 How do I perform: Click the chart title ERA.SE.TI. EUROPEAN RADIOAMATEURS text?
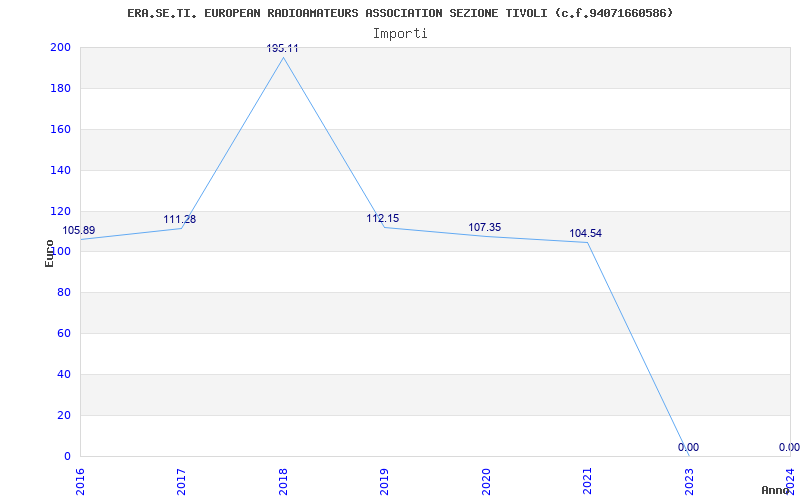click(400, 13)
